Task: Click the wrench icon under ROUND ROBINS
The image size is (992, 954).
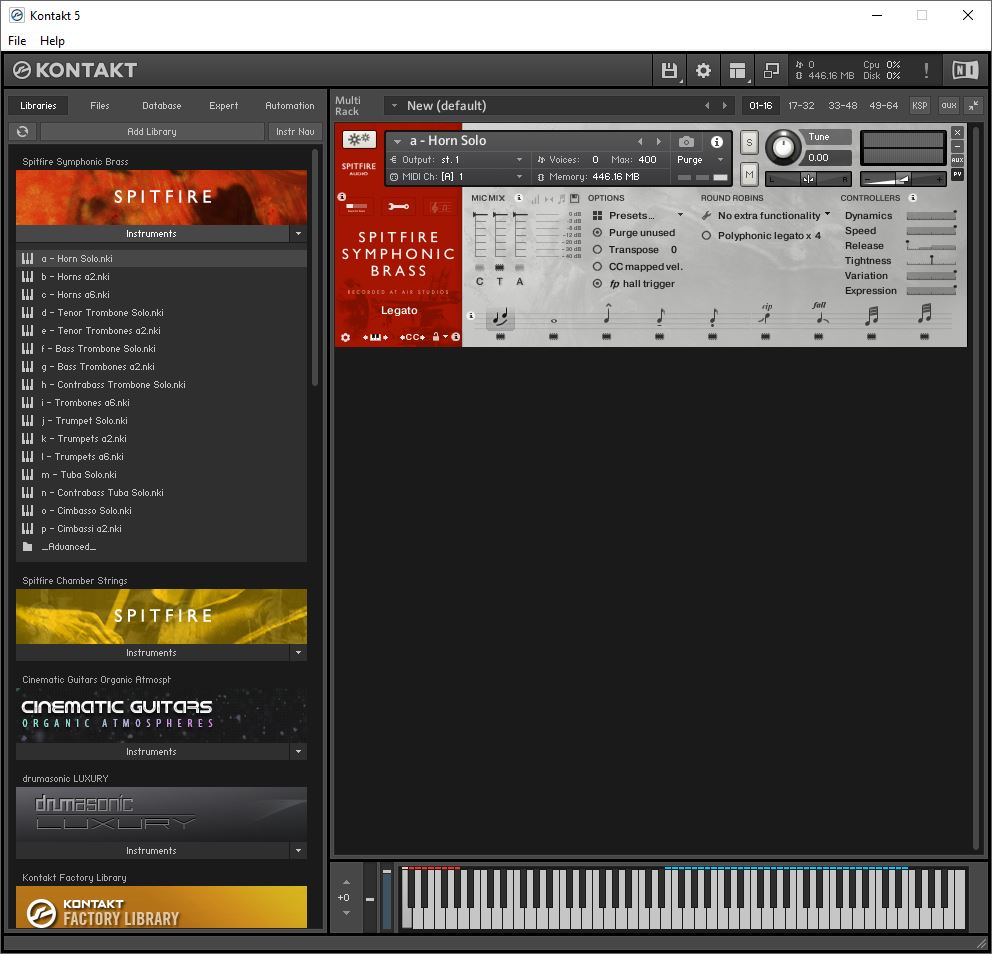Action: pos(707,216)
